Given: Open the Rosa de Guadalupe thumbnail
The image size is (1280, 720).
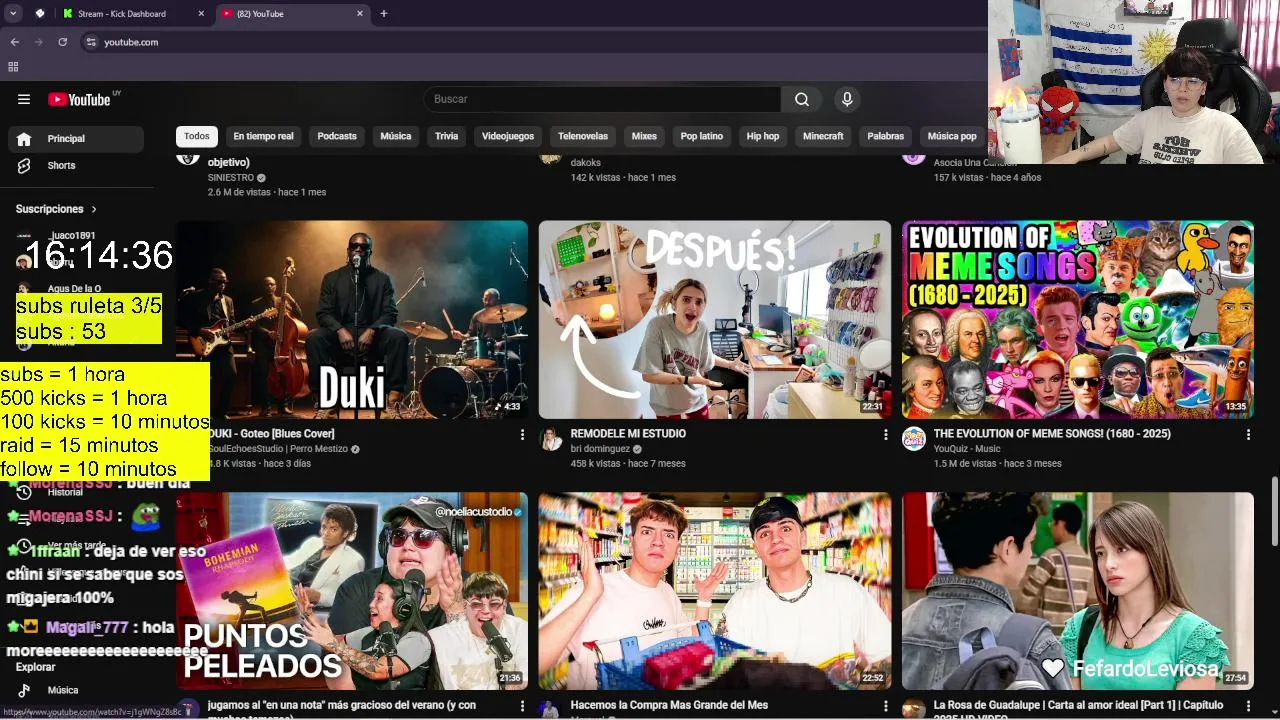Looking at the screenshot, I should click(1078, 590).
